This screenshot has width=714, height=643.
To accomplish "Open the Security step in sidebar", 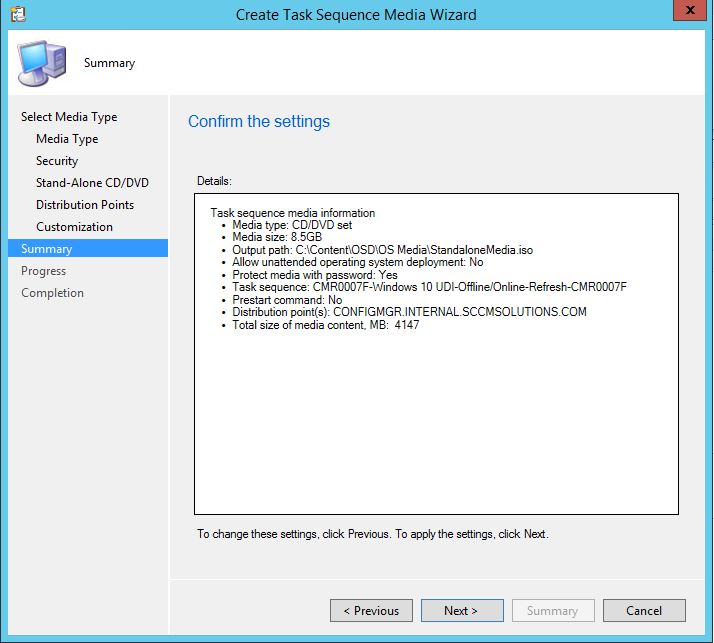I will (57, 161).
